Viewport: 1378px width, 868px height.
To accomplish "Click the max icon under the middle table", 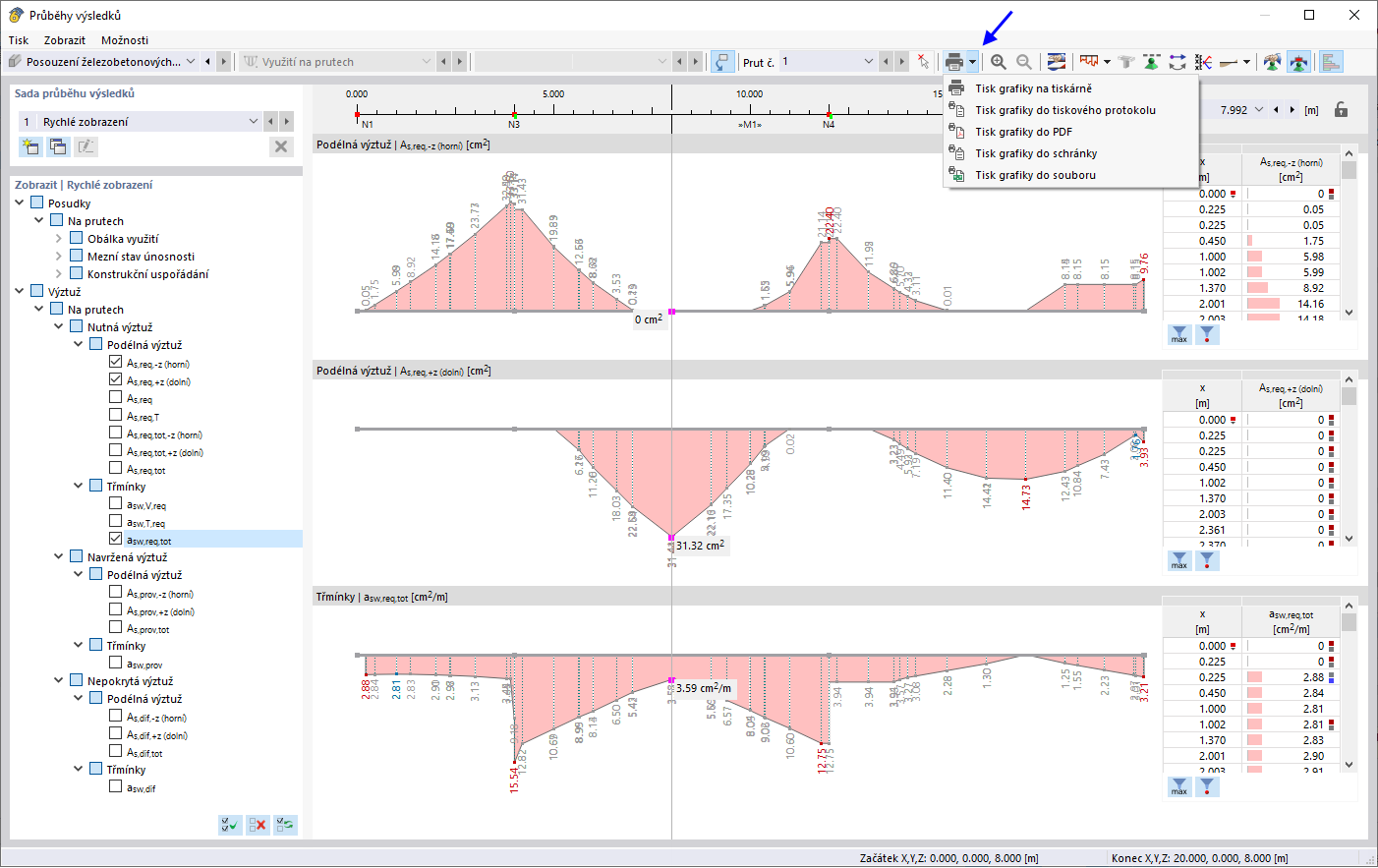I will point(1179,560).
